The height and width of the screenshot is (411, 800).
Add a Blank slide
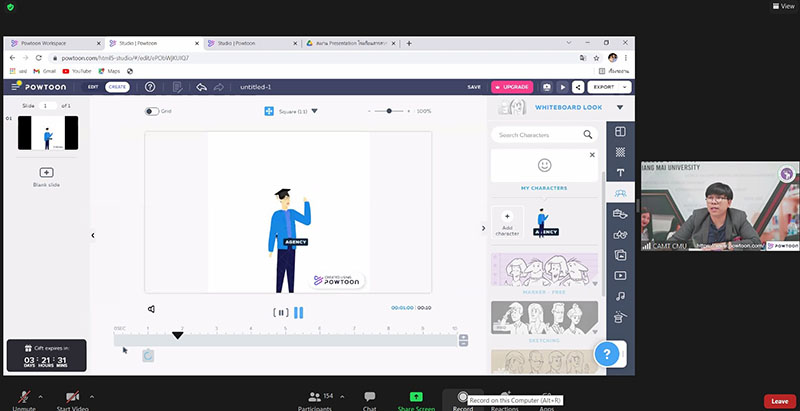[46, 176]
